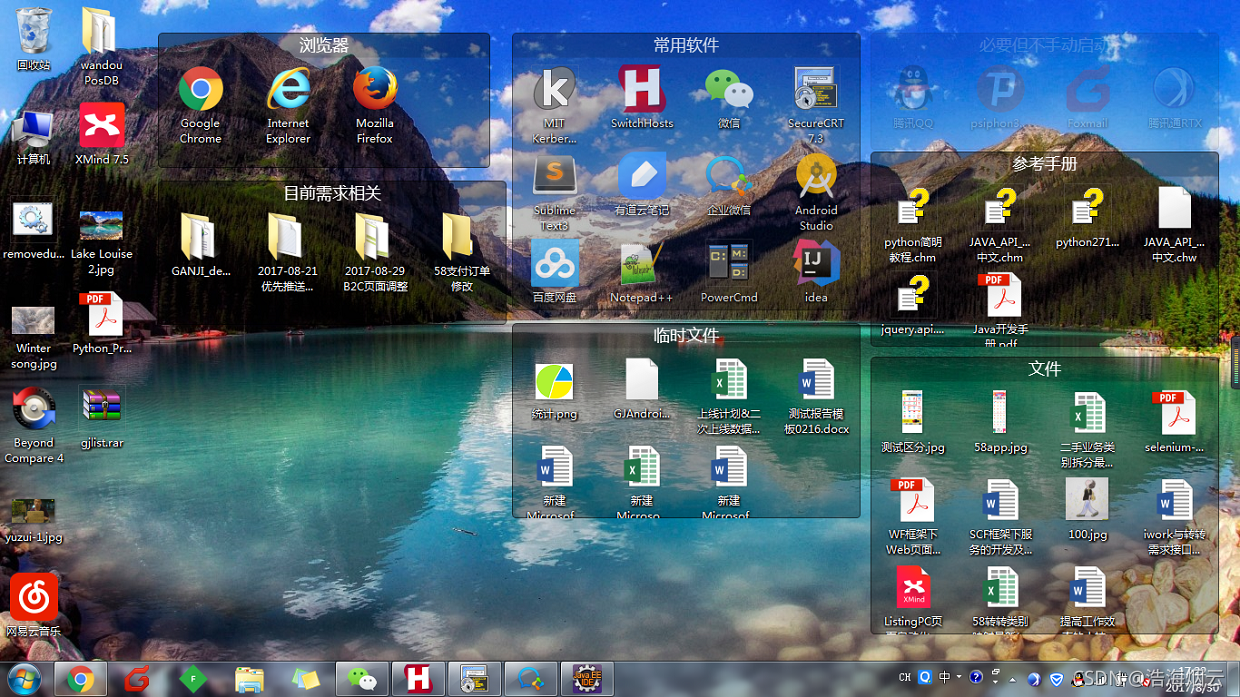Select the gjlist.rar archive
This screenshot has height=697, width=1240.
(102, 408)
